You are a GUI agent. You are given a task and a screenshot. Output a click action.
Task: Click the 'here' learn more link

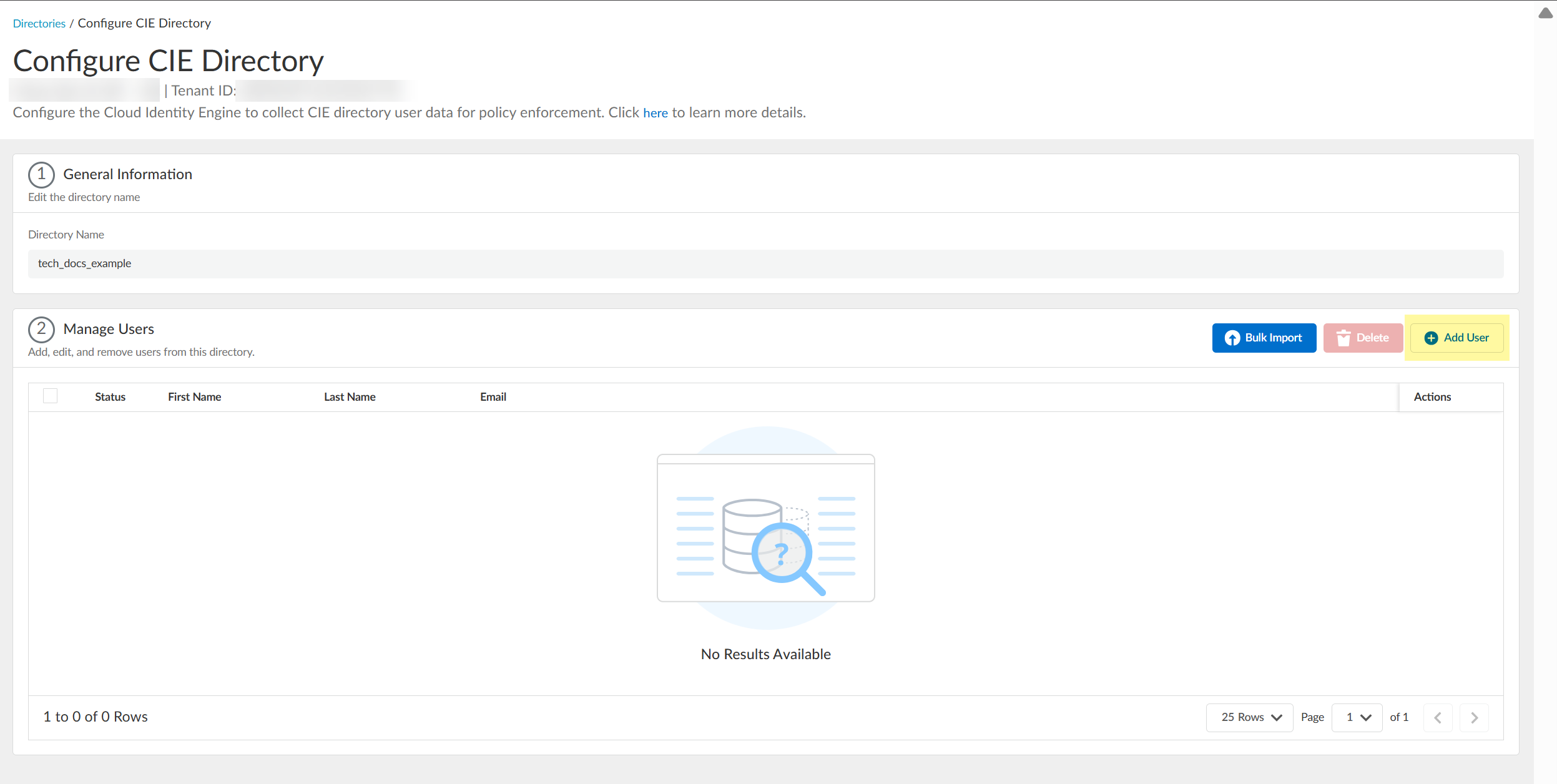tap(655, 113)
